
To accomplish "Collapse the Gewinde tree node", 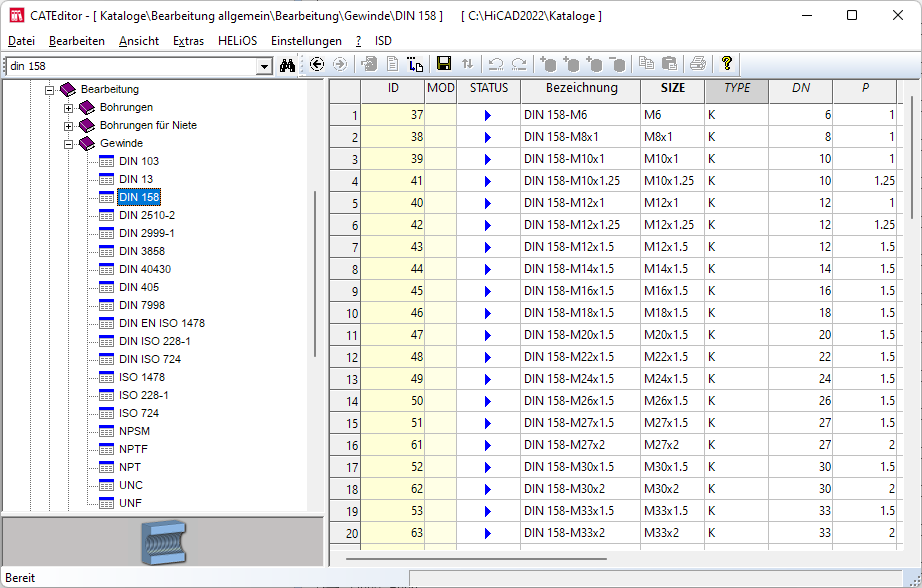I will pos(69,143).
